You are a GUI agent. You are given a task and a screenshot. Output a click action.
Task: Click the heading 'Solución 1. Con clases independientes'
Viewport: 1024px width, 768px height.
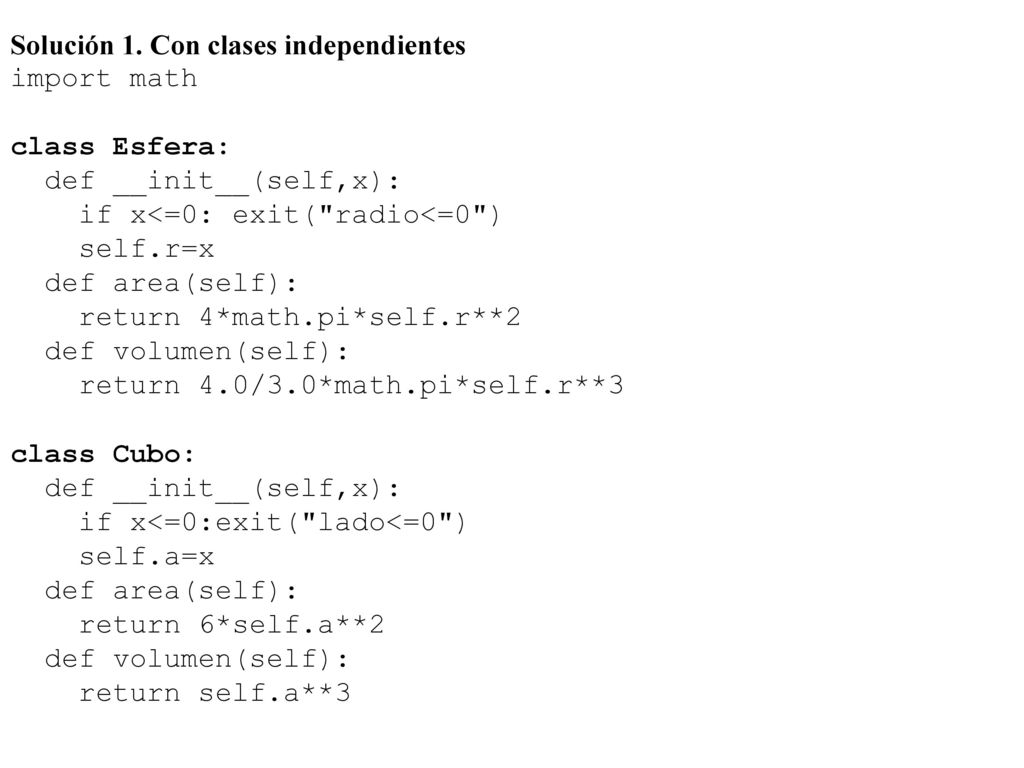tap(238, 46)
